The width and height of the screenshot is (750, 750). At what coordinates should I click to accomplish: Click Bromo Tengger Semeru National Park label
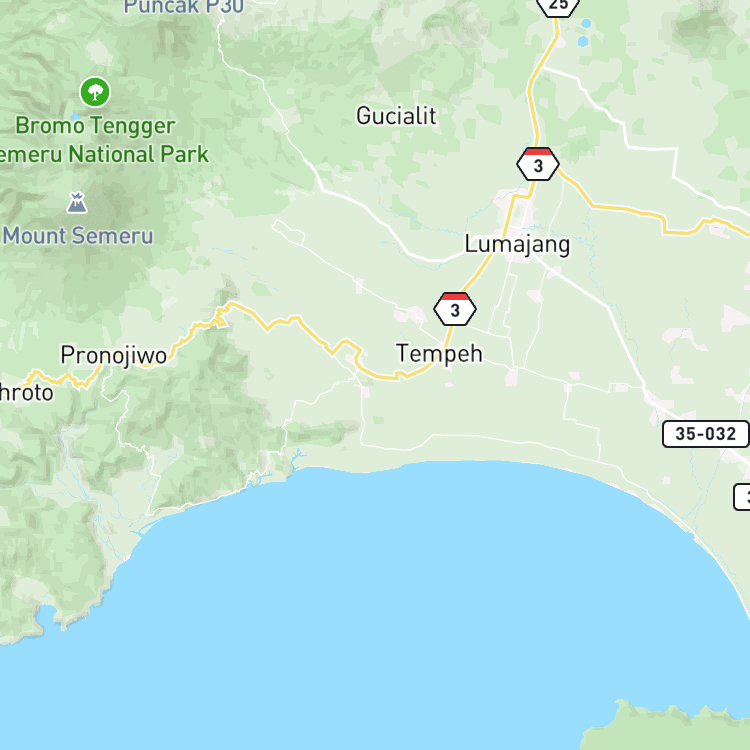click(x=102, y=140)
